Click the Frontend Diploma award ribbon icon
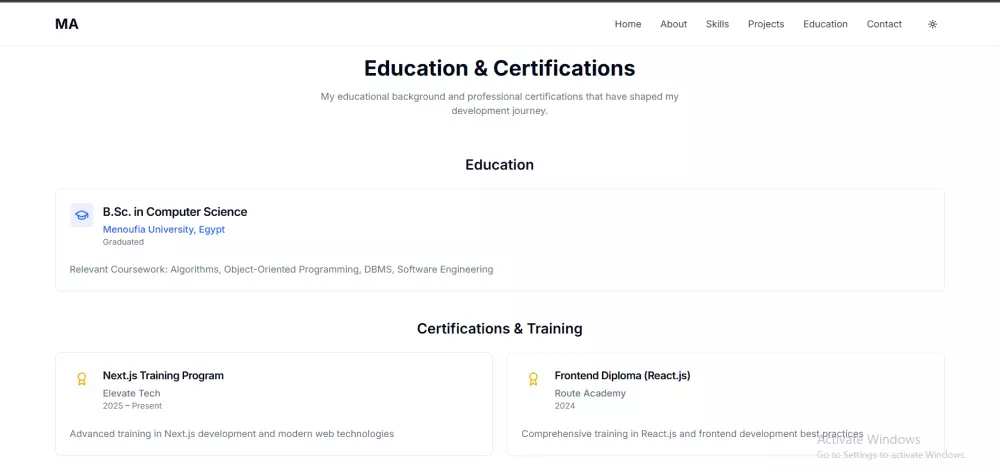Screen dimensions: 1000x468 tap(534, 379)
